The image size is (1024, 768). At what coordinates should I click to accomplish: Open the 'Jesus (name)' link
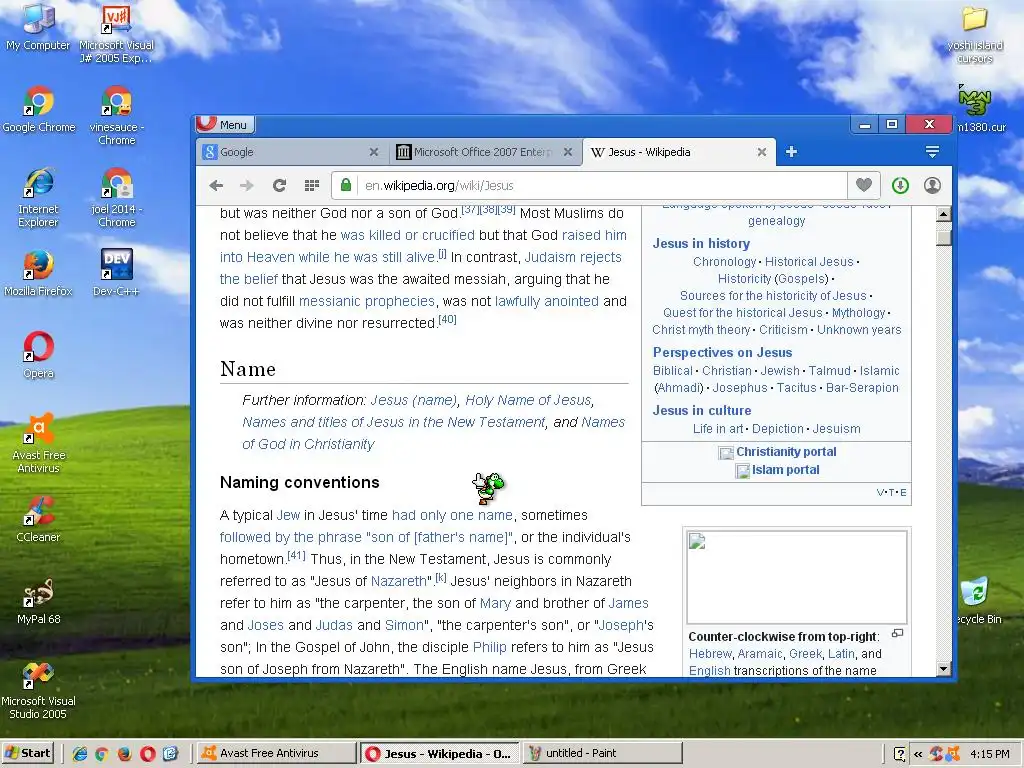tap(413, 400)
